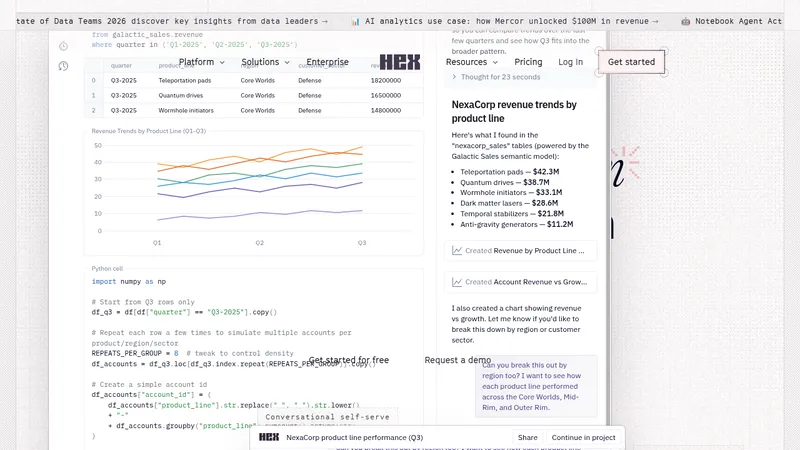
Task: Open the Resources dropdown menu
Action: click(472, 62)
